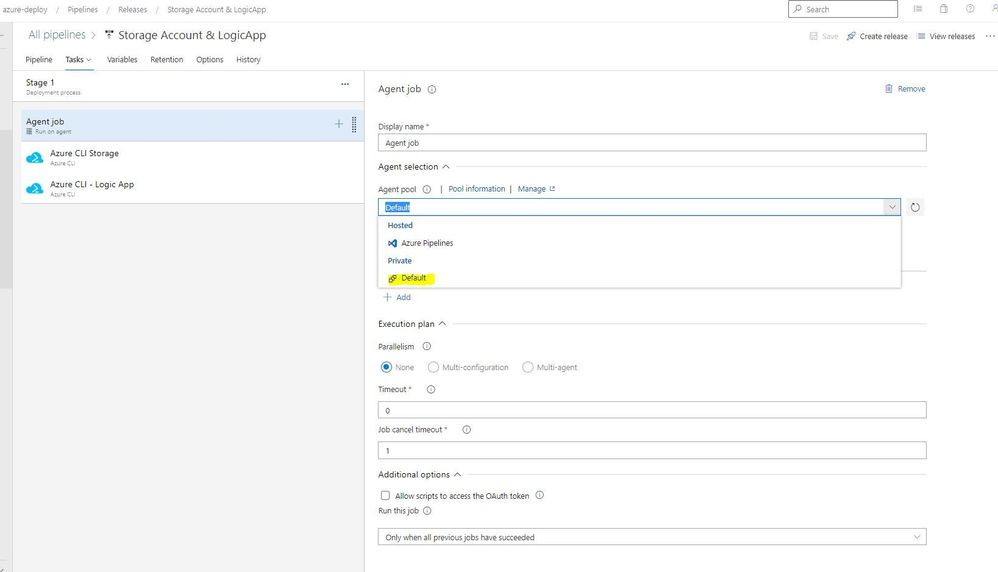Image resolution: width=998 pixels, height=572 pixels.
Task: Click the Azure CLI Storage cloud icon
Action: click(x=34, y=157)
